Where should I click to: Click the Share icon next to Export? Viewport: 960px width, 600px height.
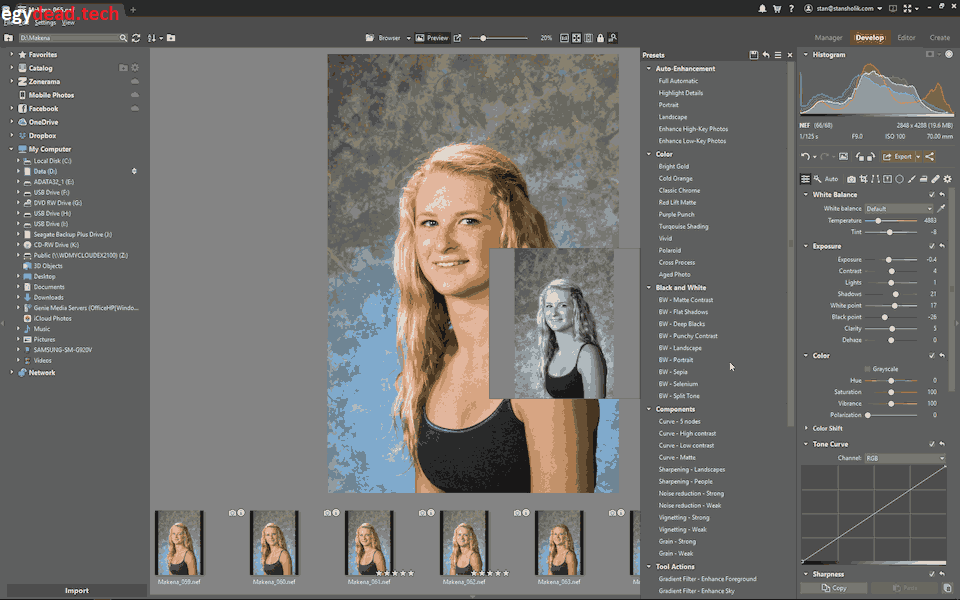pos(929,157)
